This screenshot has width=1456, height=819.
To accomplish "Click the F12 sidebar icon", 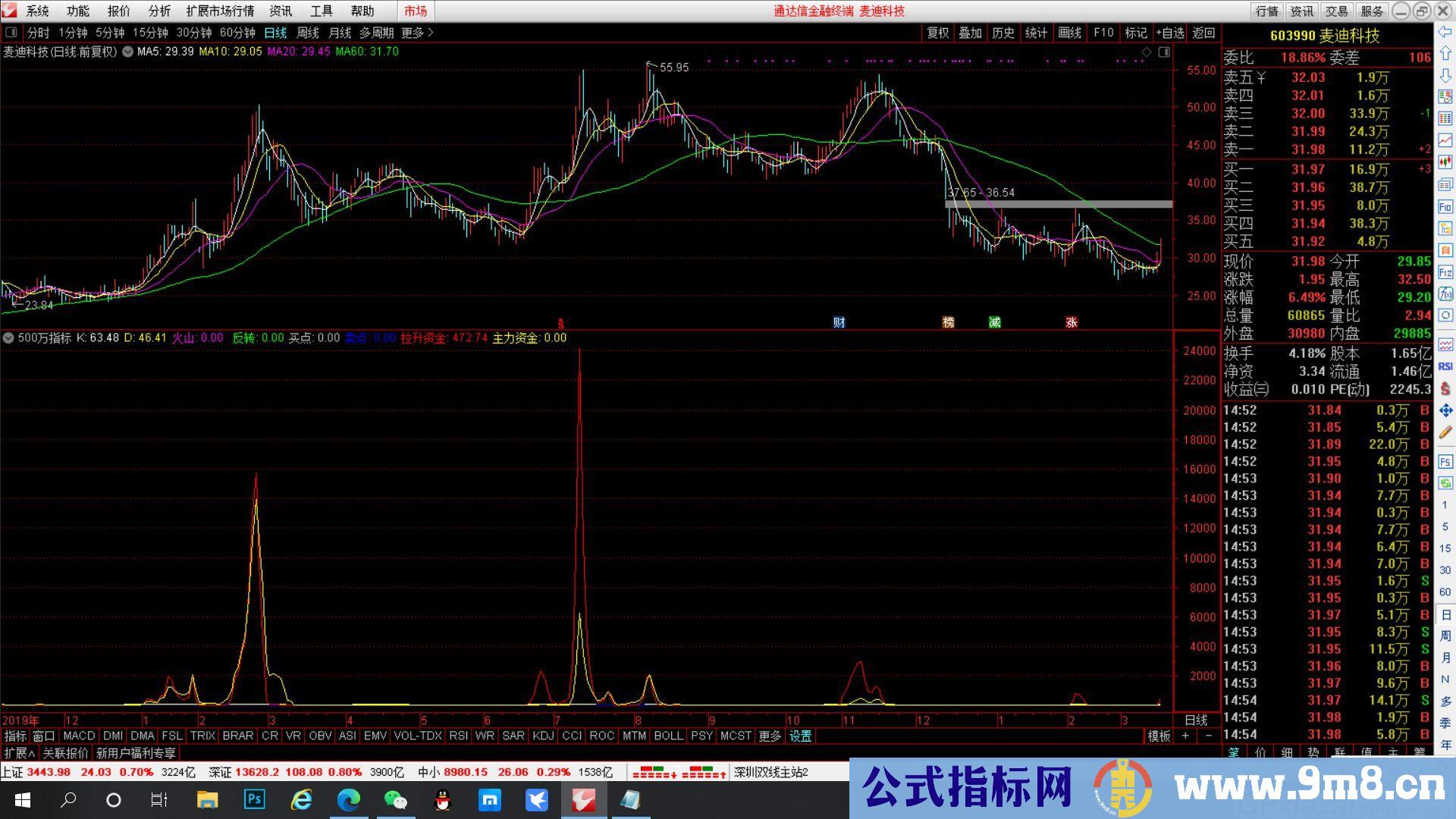I will click(1445, 272).
